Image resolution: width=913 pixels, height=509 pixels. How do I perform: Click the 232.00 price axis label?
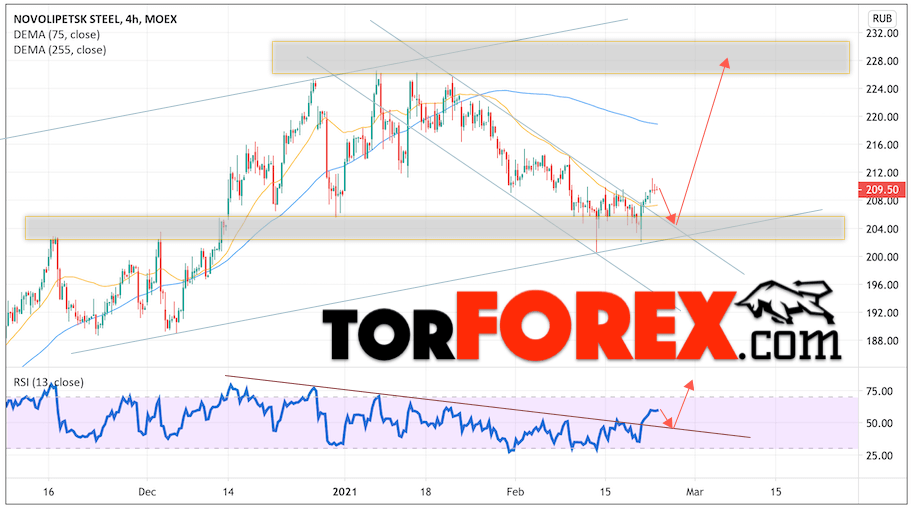[882, 33]
